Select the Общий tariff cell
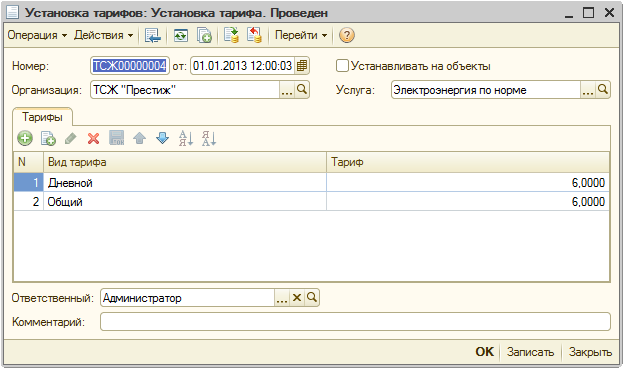This screenshot has height=368, width=623. pyautogui.click(x=185, y=202)
